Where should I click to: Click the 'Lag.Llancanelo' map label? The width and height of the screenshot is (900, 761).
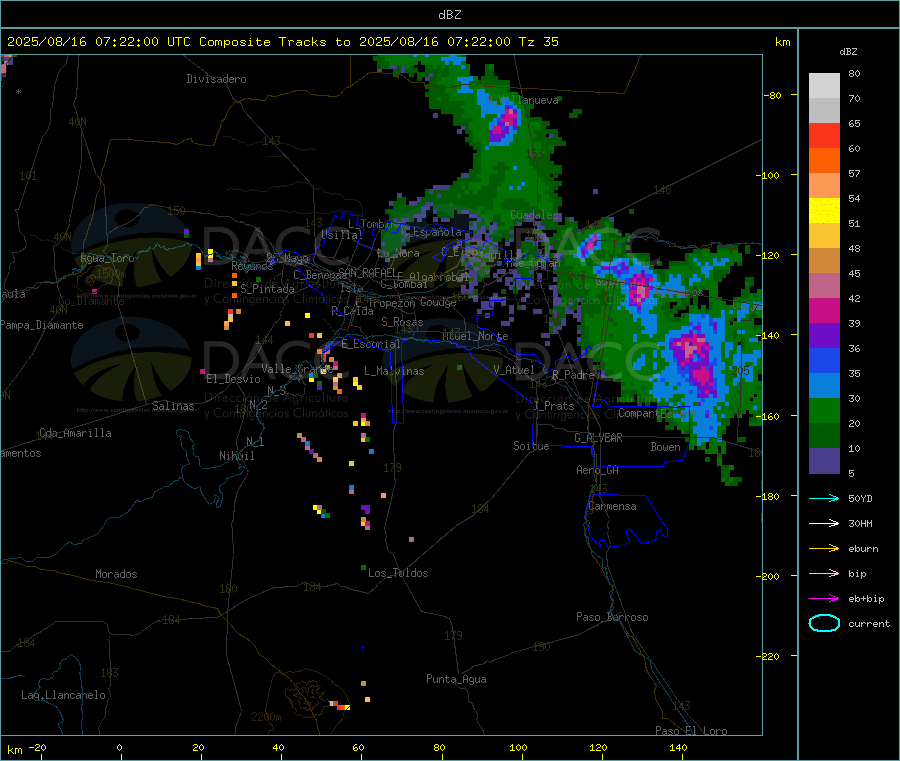pyautogui.click(x=63, y=695)
